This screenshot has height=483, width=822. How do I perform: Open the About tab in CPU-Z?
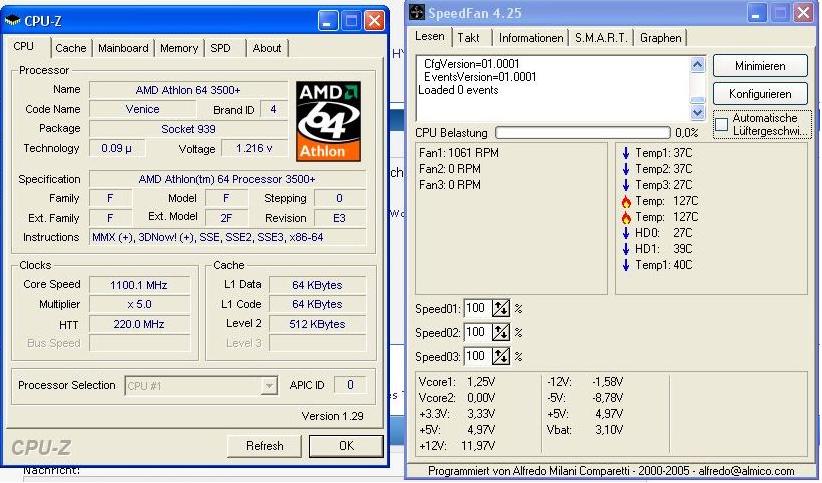(267, 48)
